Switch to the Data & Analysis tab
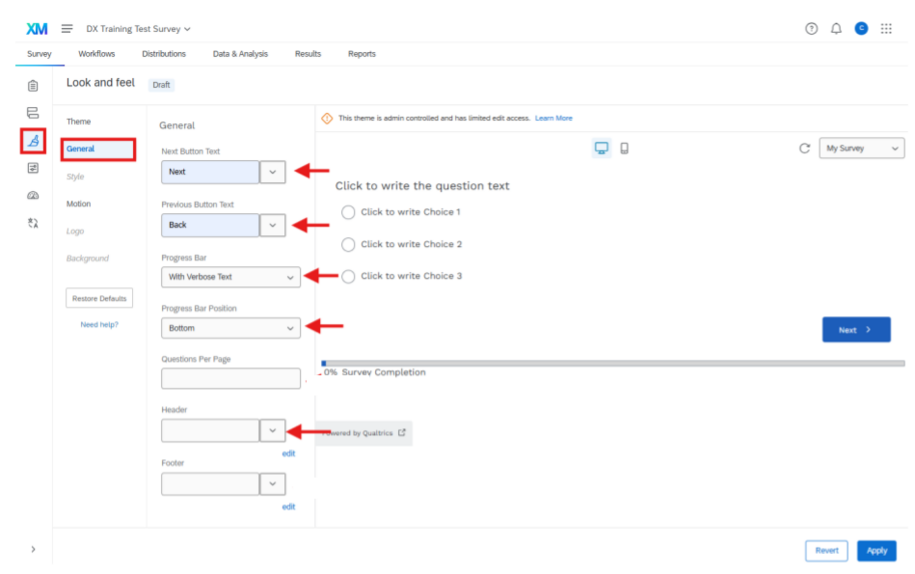The height and width of the screenshot is (574, 915). [240, 54]
